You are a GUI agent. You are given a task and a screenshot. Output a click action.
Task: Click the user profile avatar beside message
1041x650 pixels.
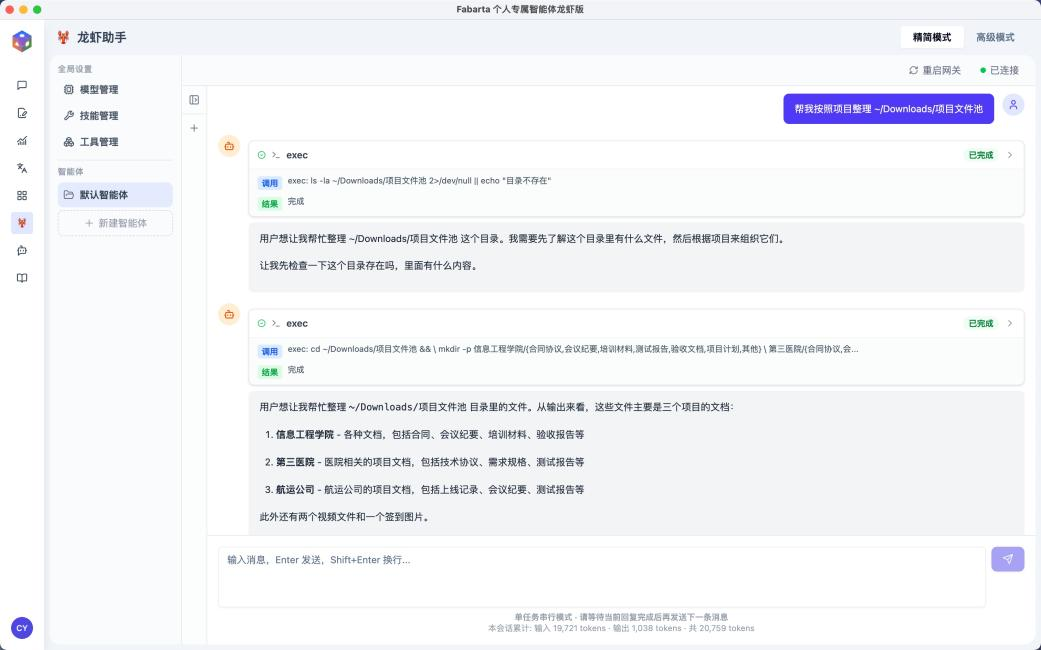click(x=1013, y=104)
